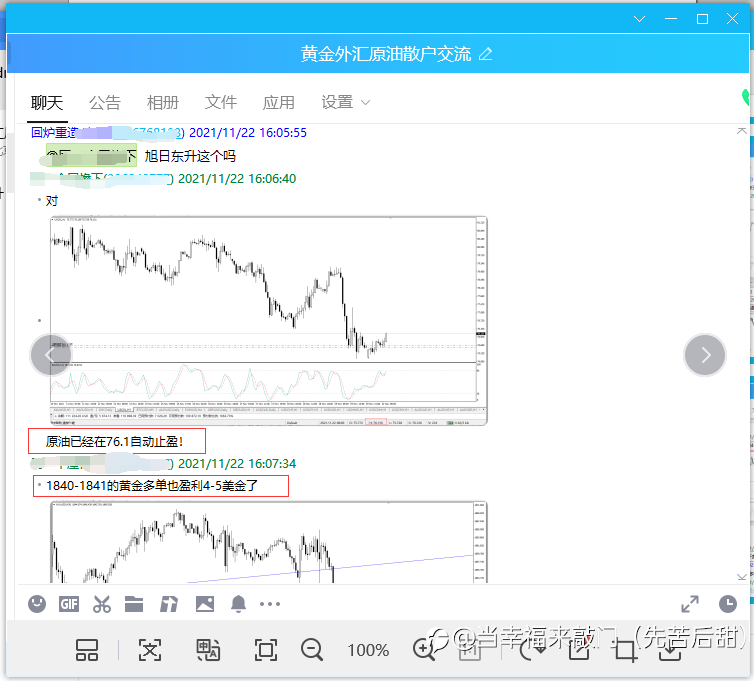Viewport: 754px width, 681px height.
Task: Click the bell notification icon
Action: tap(239, 604)
